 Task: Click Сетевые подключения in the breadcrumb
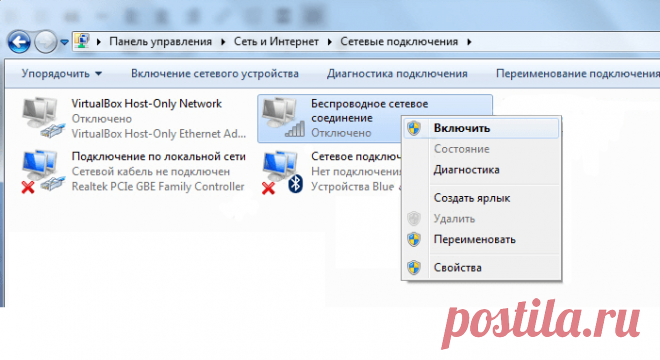[399, 42]
